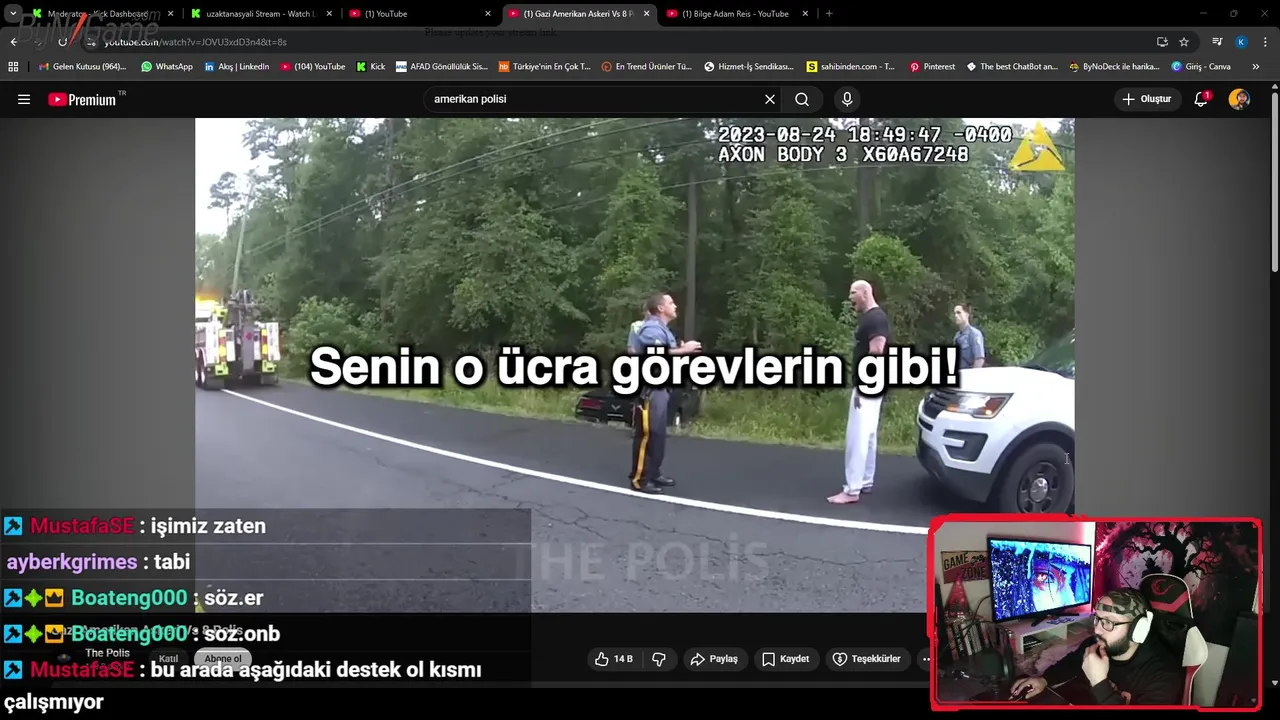Start voice search with the microphone
The width and height of the screenshot is (1280, 720).
847,99
